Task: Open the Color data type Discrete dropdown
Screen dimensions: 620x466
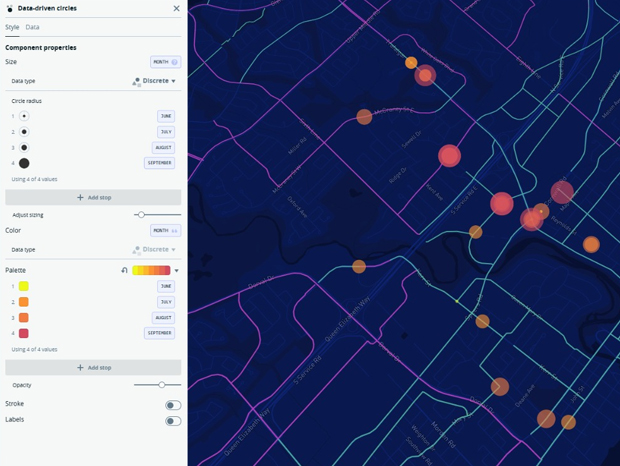Action: [154, 249]
